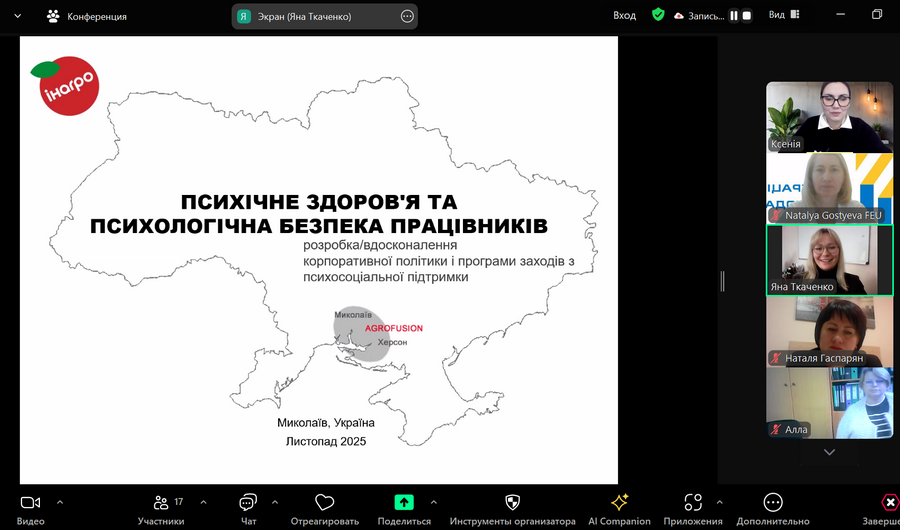Pause the recording

pyautogui.click(x=734, y=16)
